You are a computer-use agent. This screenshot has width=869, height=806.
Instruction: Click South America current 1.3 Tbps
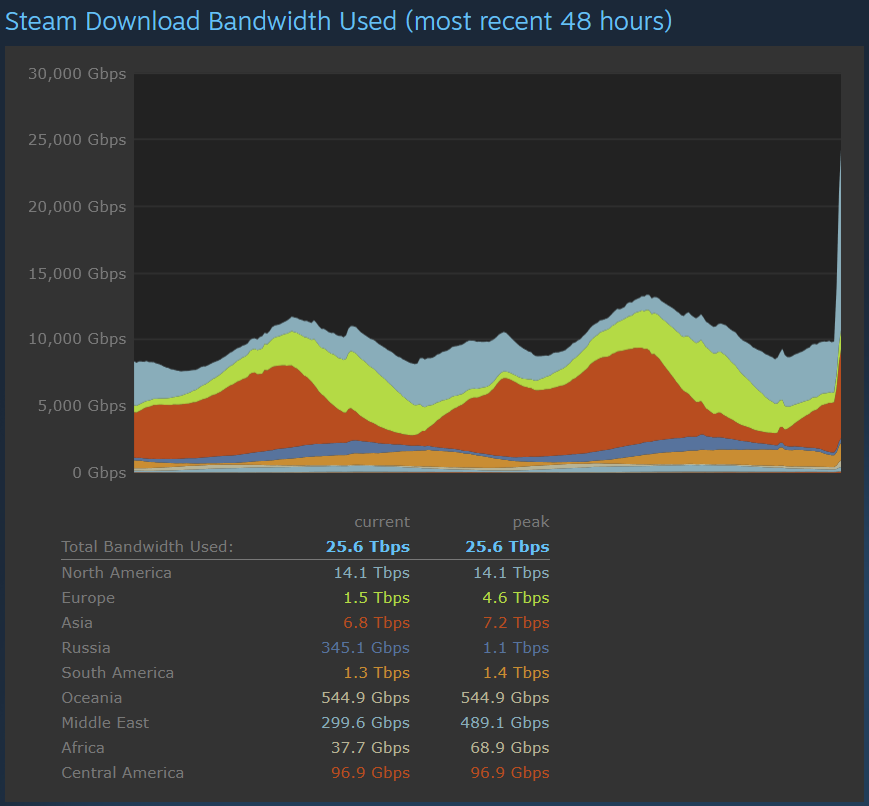point(376,672)
